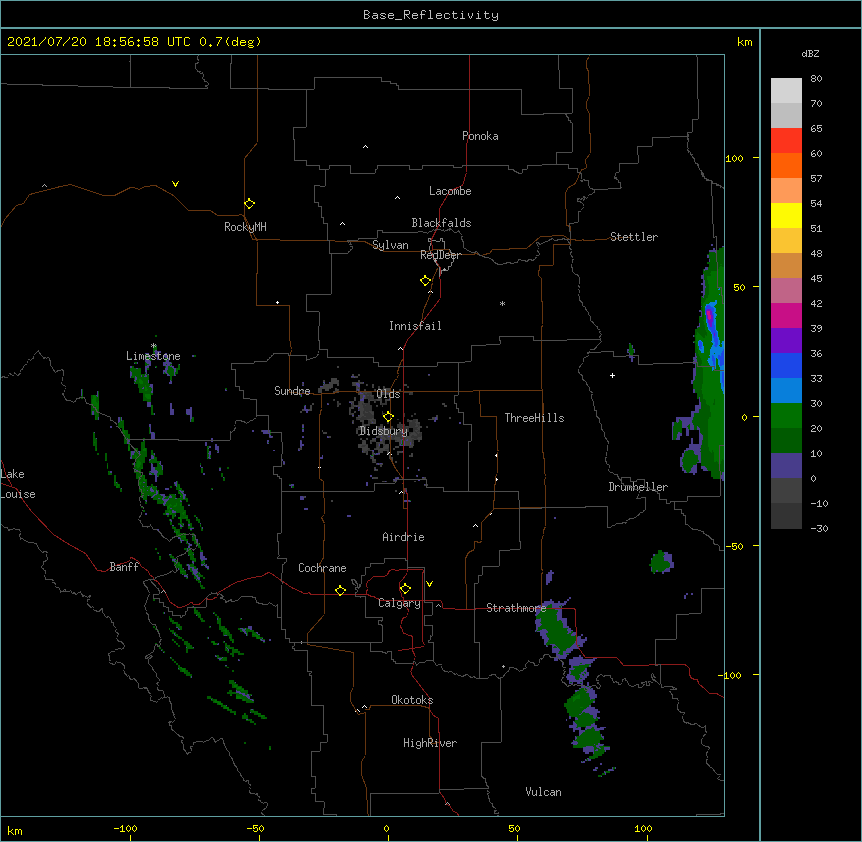Click the orange 57–60 dBZ legend swatch
The image size is (862, 842).
tap(786, 165)
